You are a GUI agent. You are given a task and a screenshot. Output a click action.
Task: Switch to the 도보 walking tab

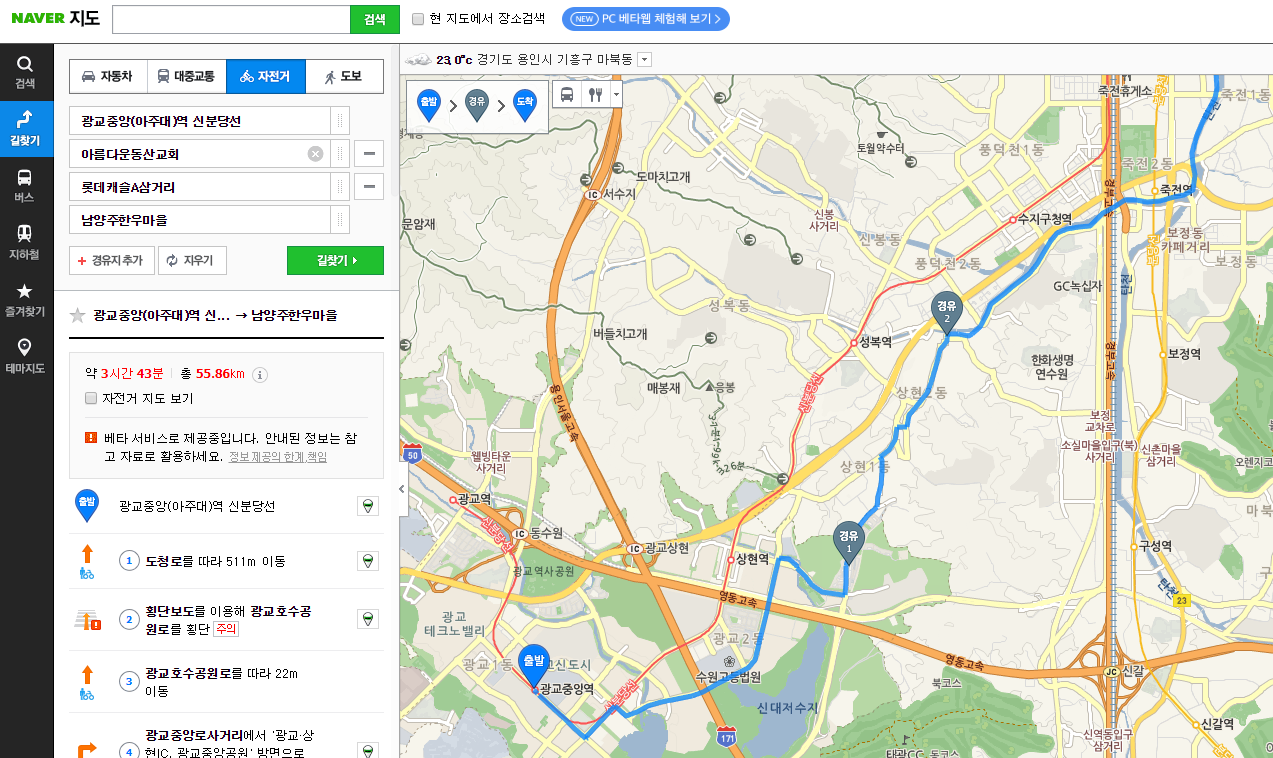coord(344,76)
